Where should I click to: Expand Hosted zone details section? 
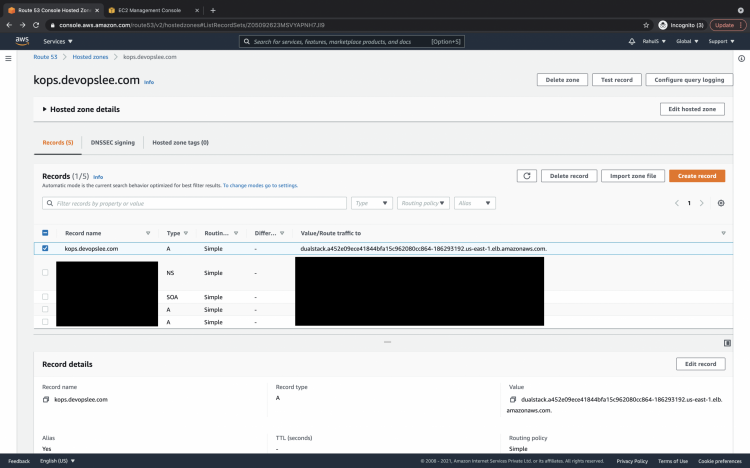81,109
